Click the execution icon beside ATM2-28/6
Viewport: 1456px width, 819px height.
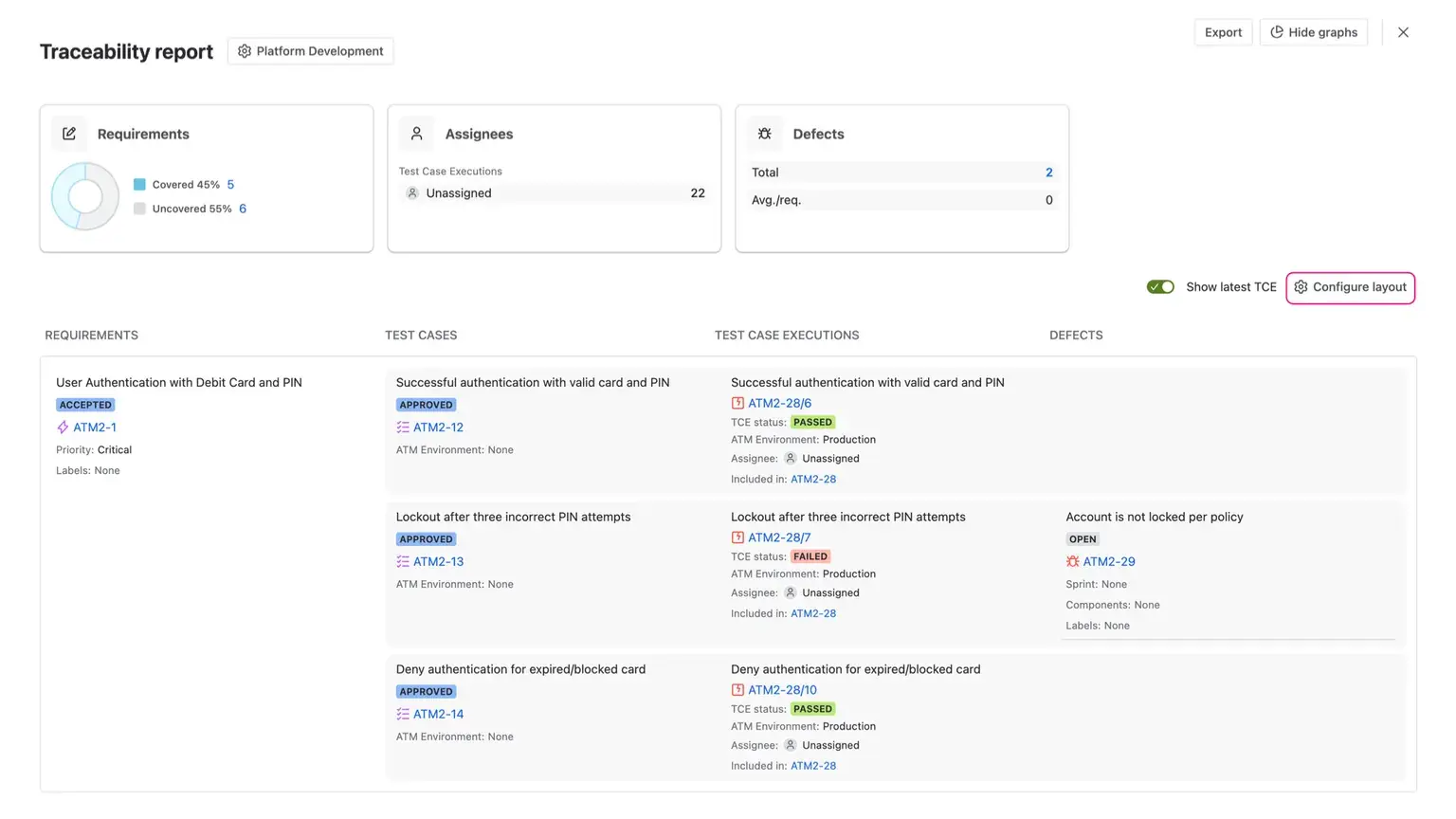[737, 403]
